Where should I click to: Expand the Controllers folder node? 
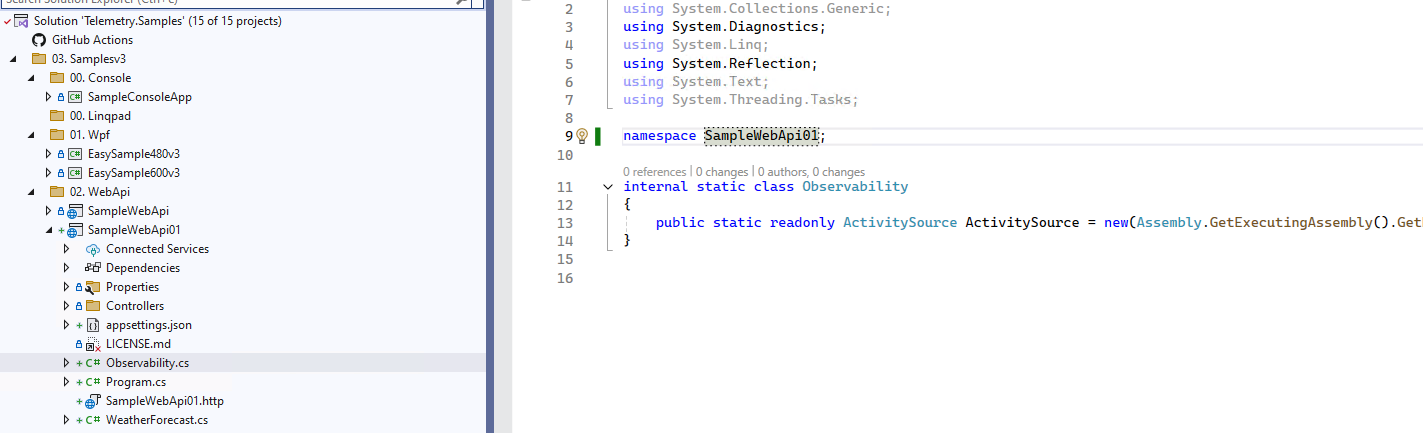tap(67, 306)
